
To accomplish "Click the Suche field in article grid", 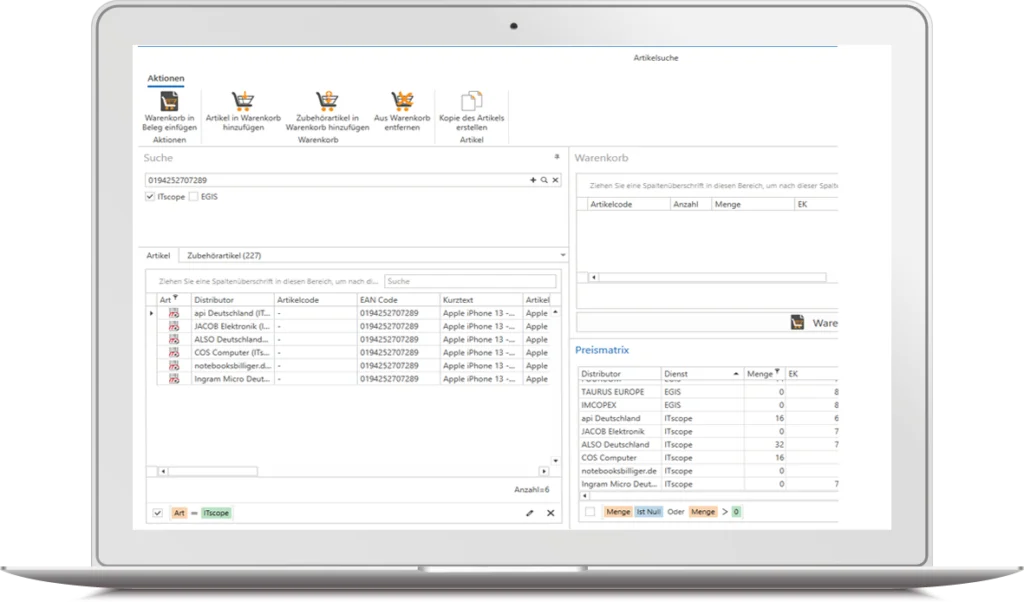I will point(469,282).
